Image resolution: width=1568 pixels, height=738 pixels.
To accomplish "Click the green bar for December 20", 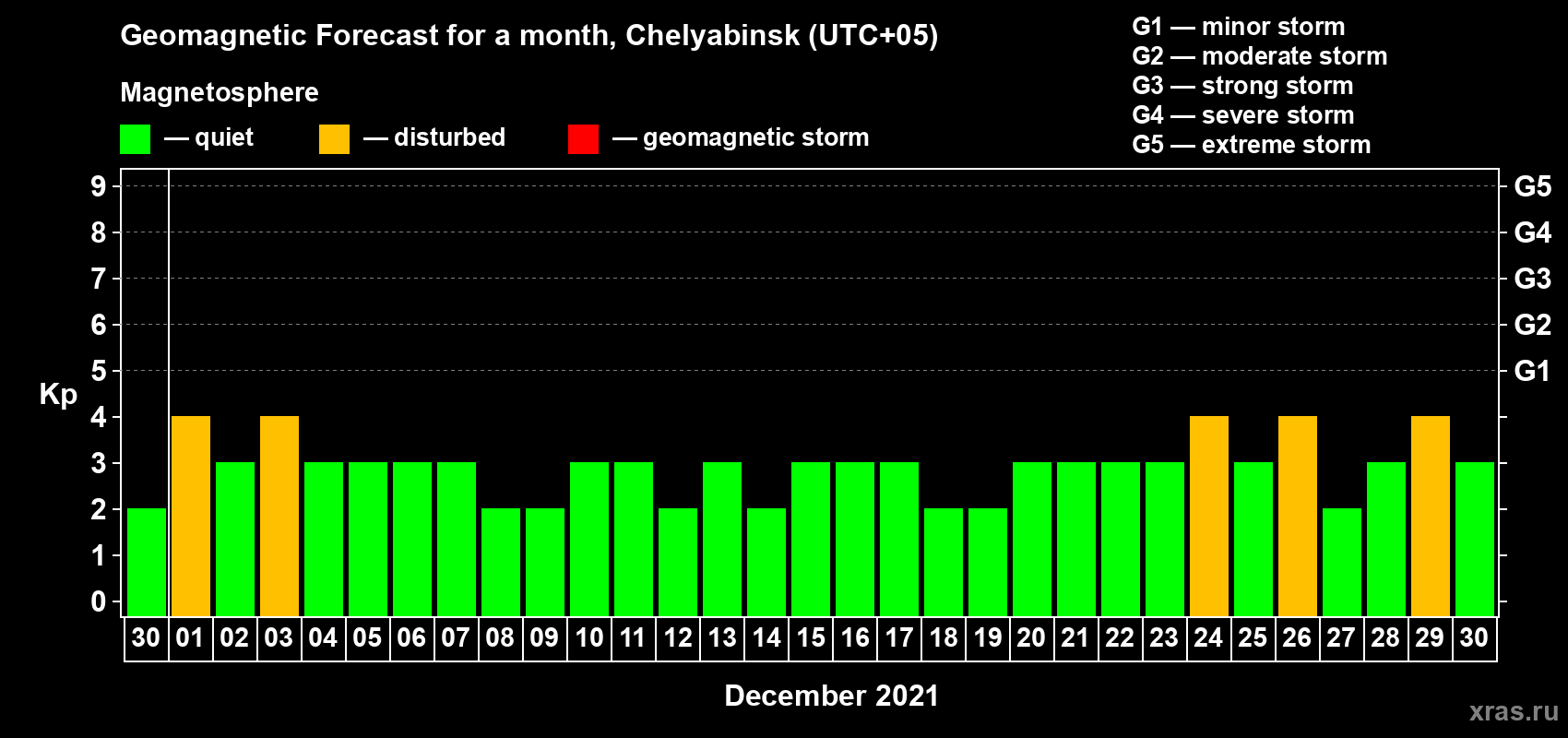I will click(1032, 539).
